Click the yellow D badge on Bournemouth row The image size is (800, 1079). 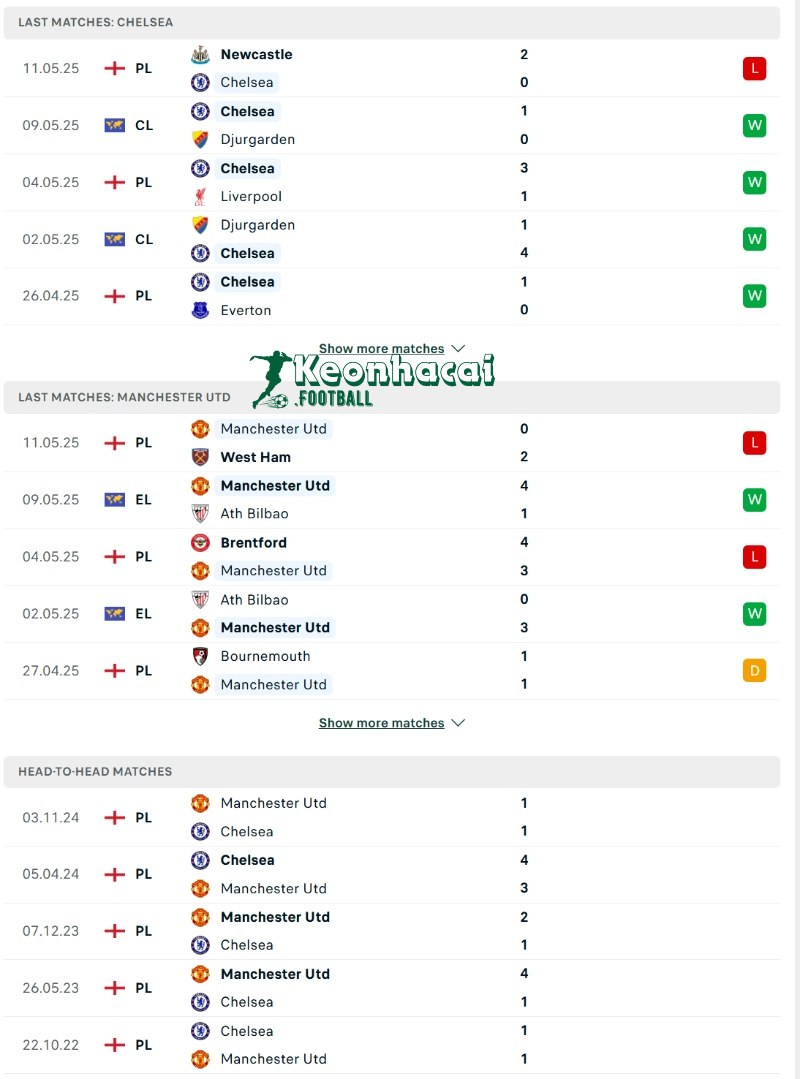pyautogui.click(x=754, y=670)
